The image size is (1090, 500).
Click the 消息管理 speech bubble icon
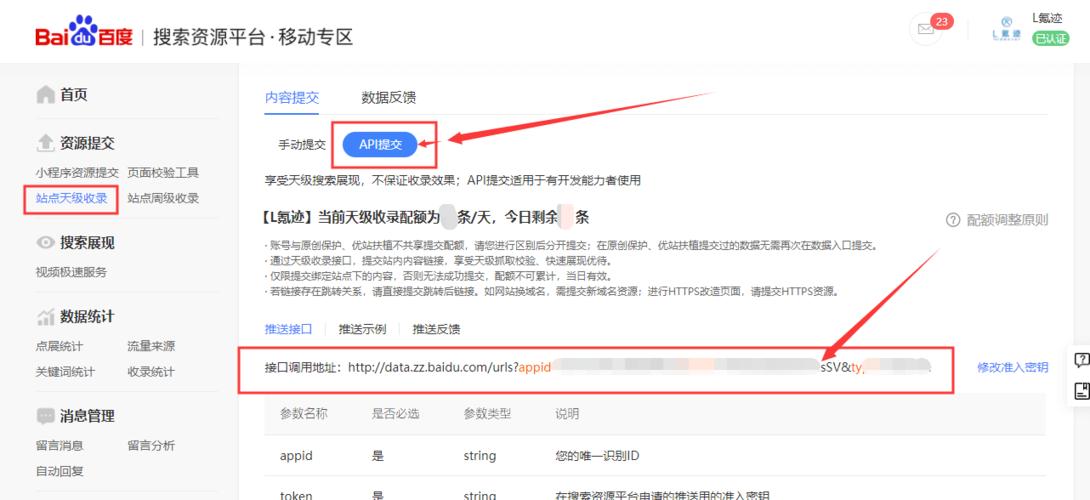pos(45,417)
